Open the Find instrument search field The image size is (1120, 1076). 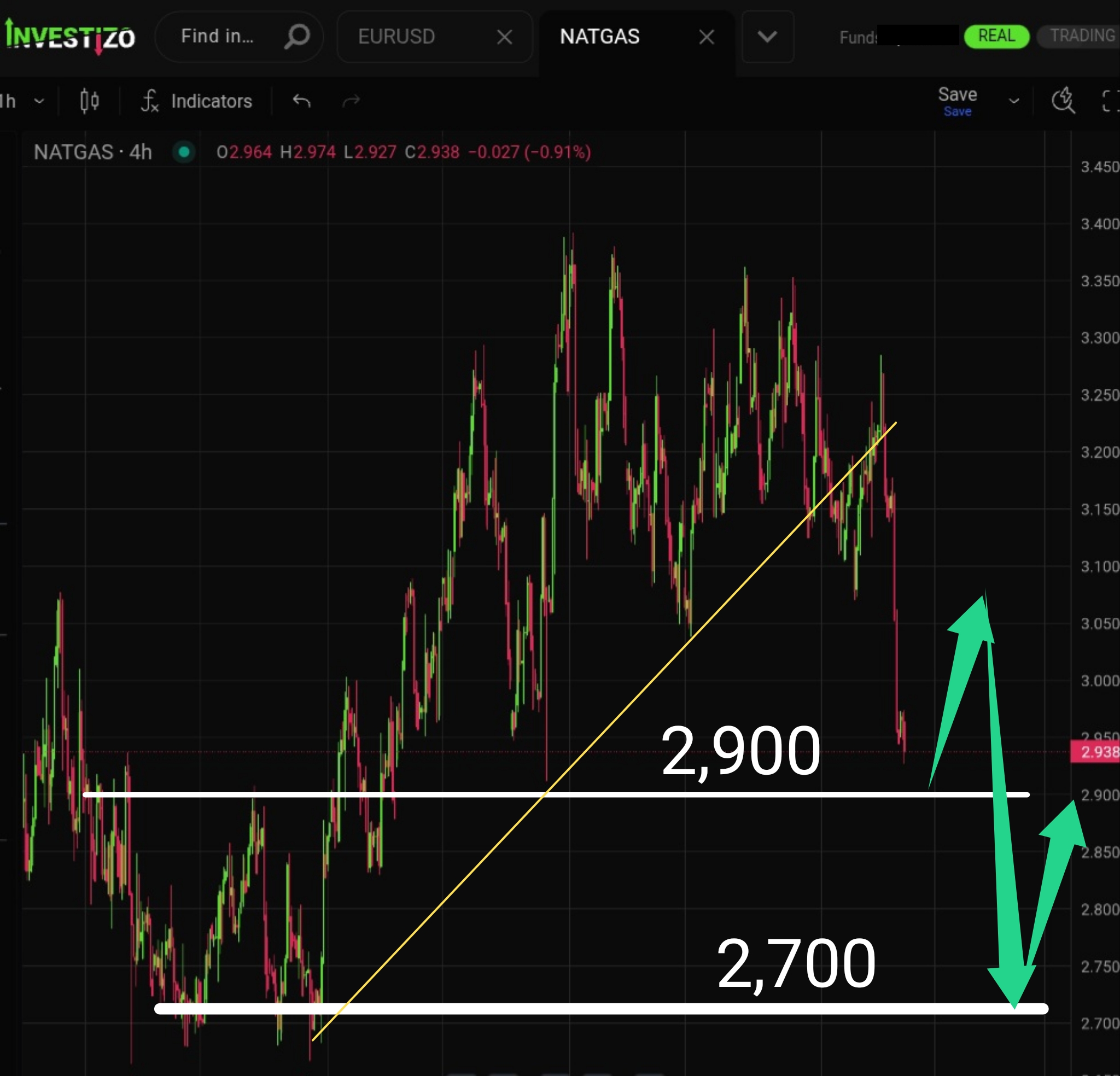pos(239,37)
